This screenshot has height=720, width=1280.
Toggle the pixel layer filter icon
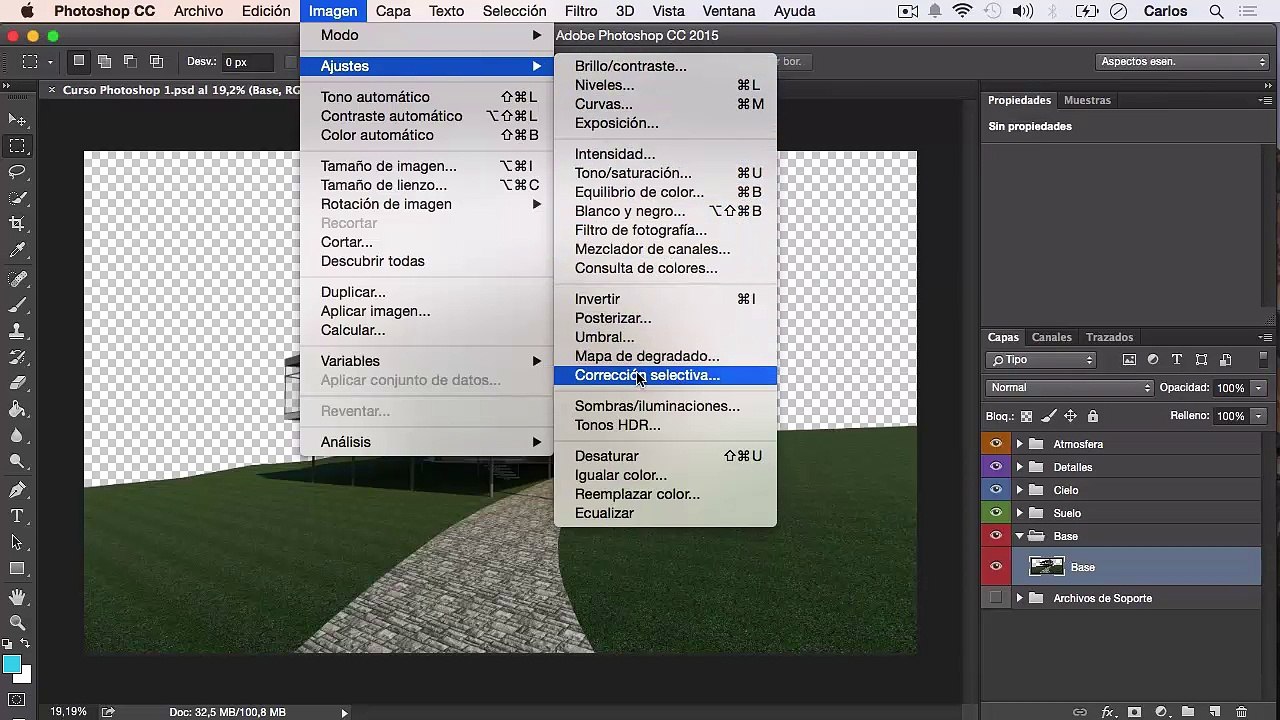pyautogui.click(x=1129, y=360)
